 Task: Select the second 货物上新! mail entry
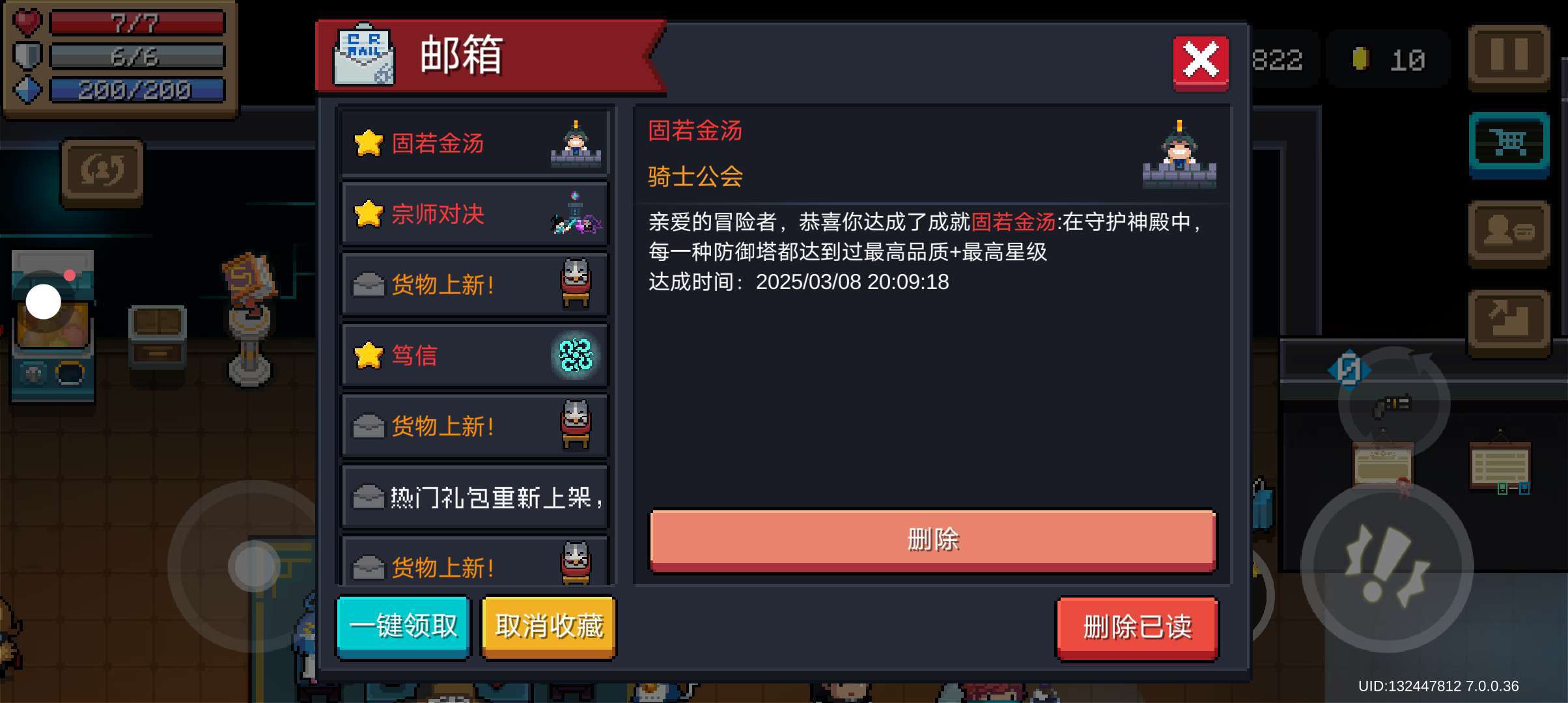tap(475, 426)
